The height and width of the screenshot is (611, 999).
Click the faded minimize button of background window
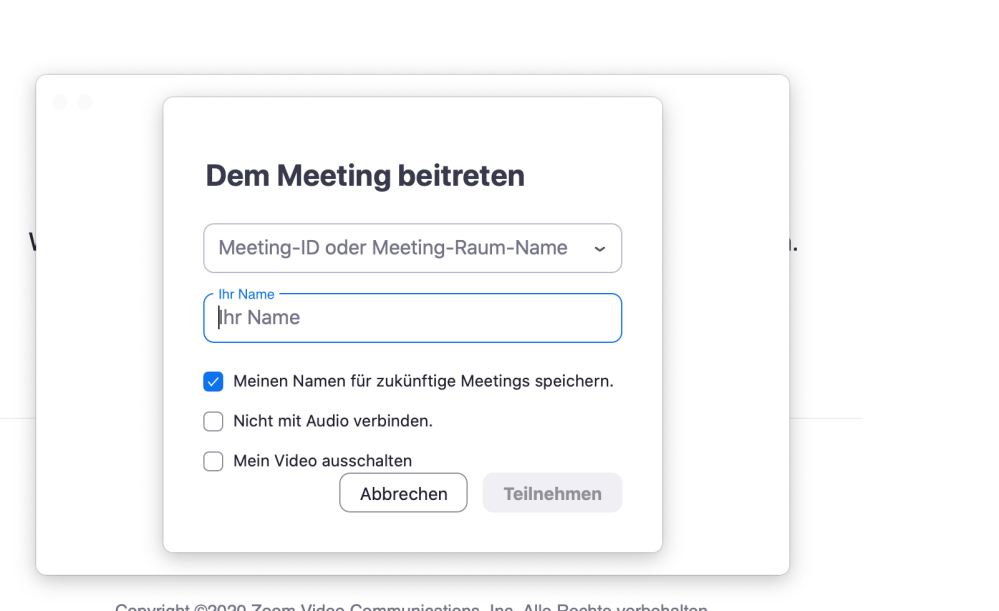[84, 102]
